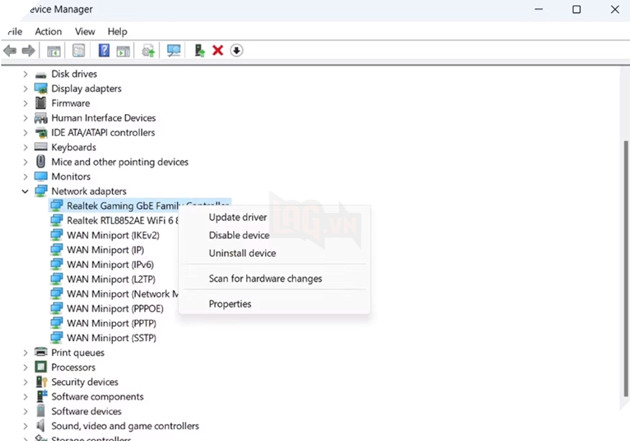This screenshot has height=441, width=630.
Task: Click the Software components icon
Action: (41, 396)
